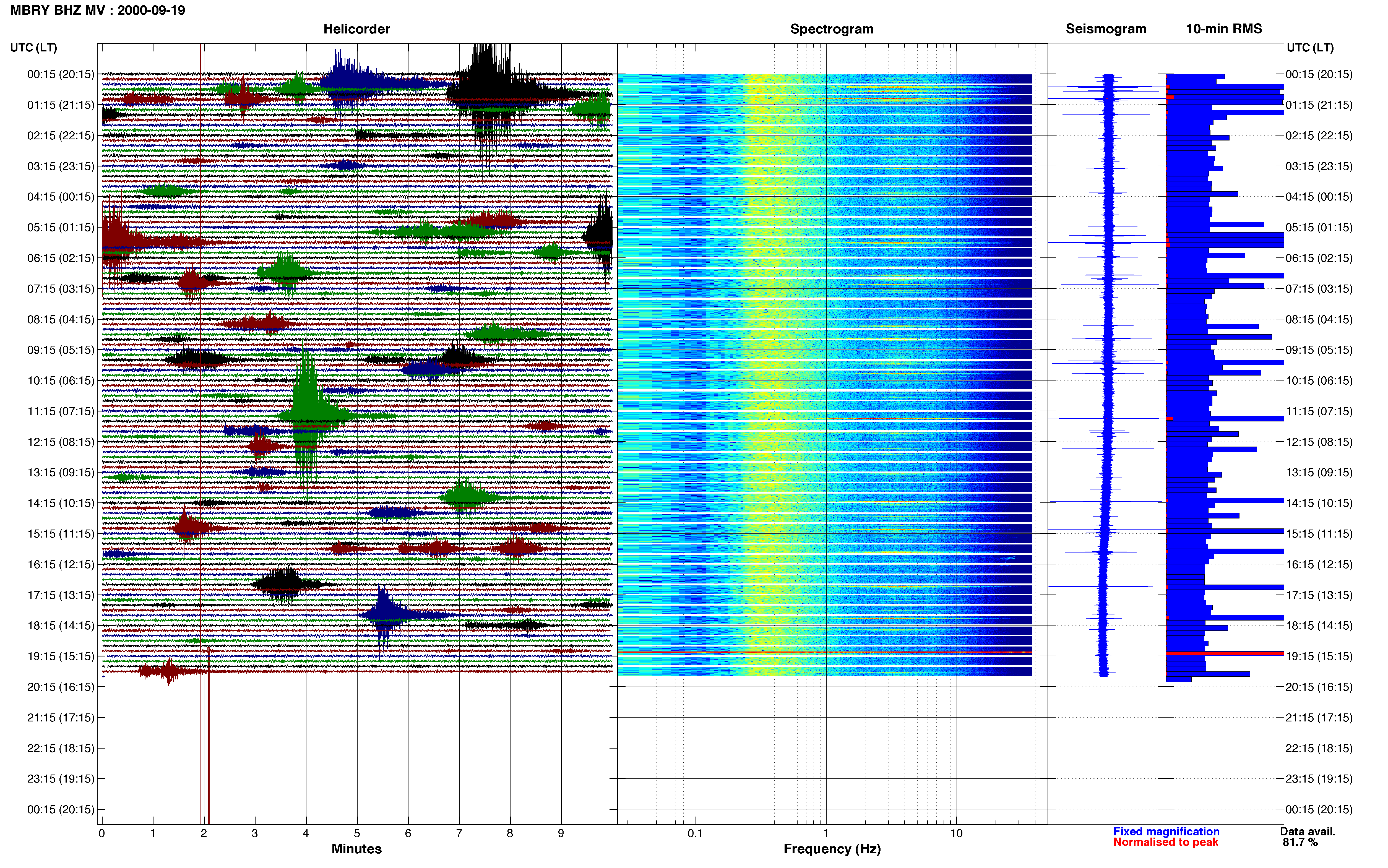Click '15:15 (11:15)' label on Helicorder axis

[x=60, y=534]
